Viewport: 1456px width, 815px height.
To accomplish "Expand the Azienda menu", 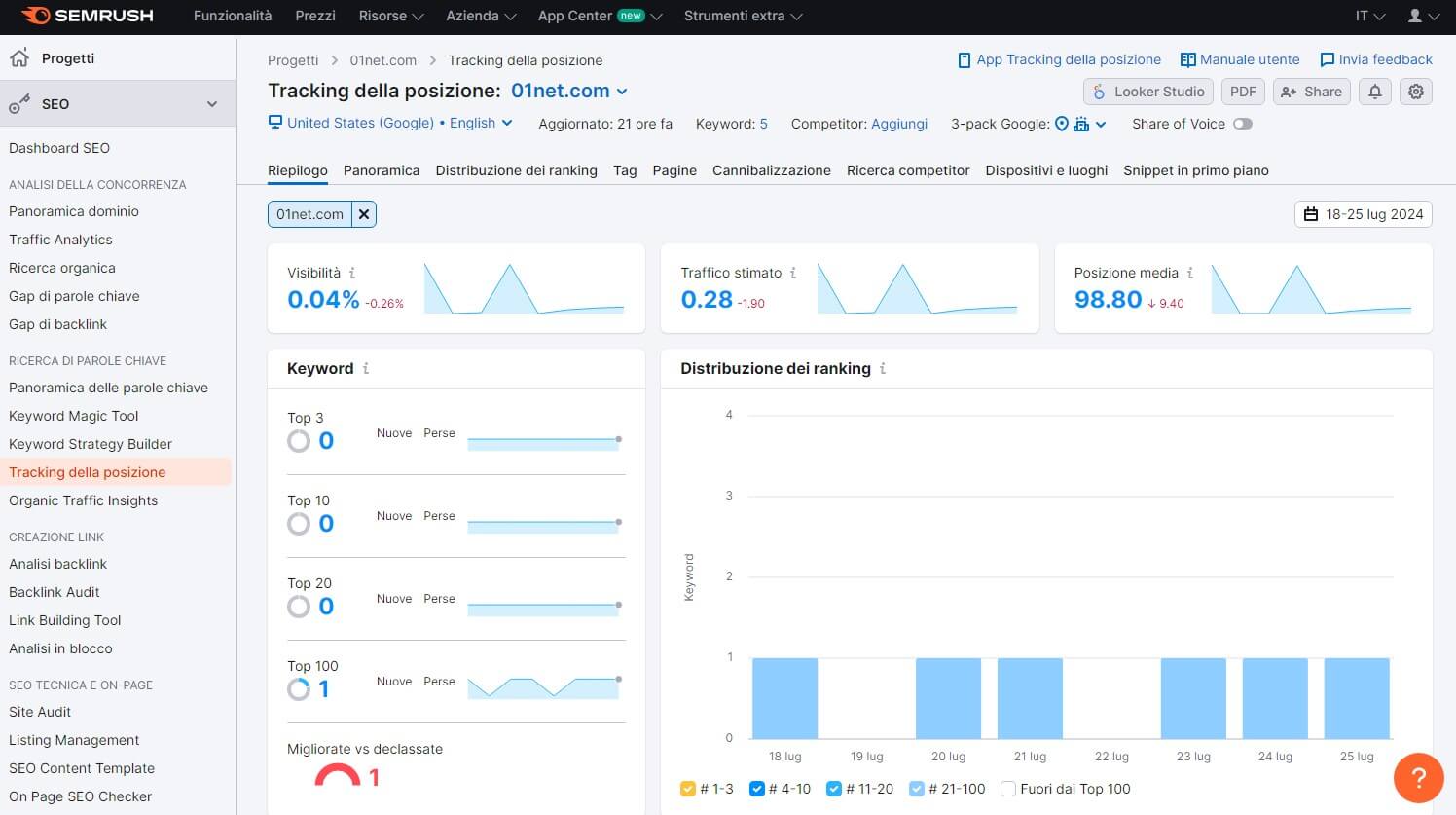I will [x=480, y=16].
